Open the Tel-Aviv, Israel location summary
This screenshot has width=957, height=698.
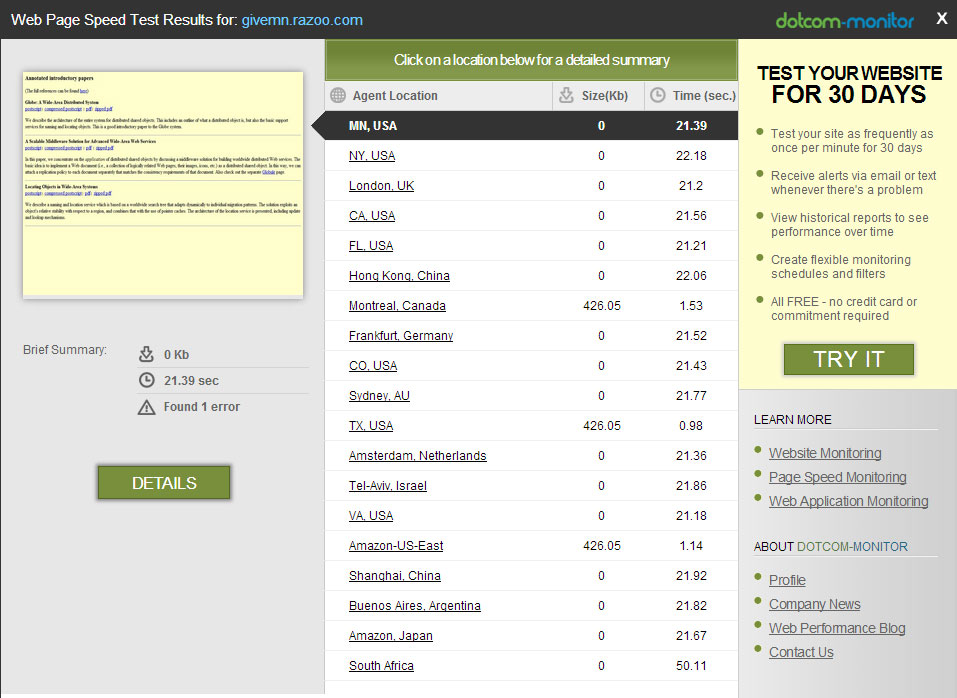click(x=388, y=485)
